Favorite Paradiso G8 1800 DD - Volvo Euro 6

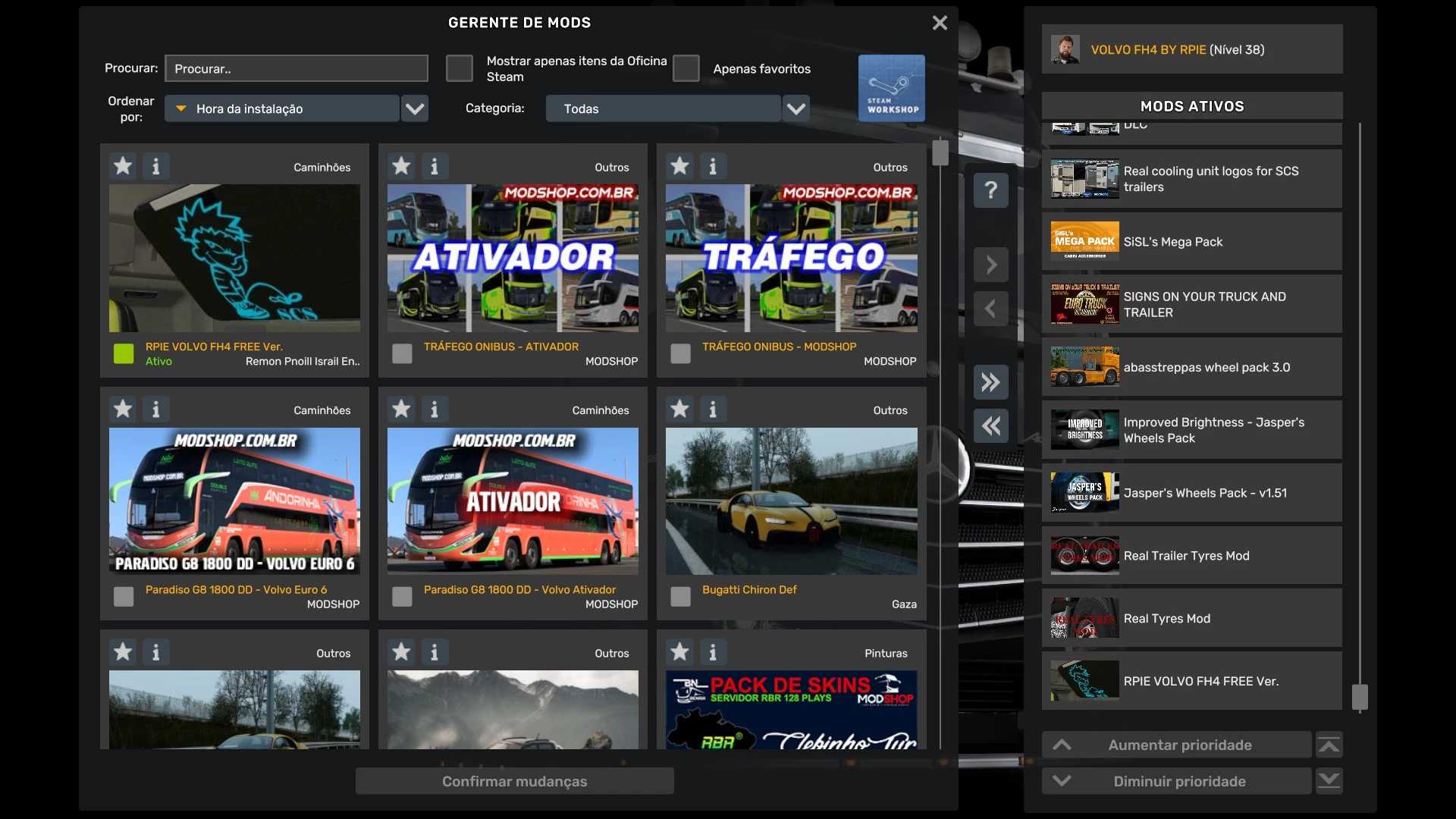[123, 409]
